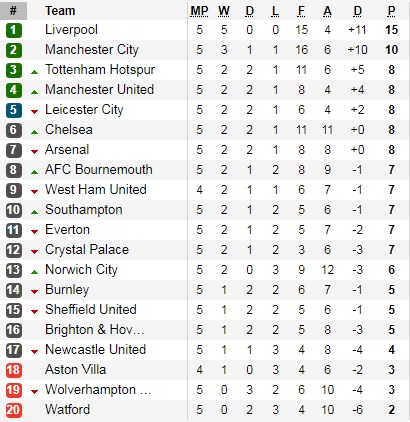Click the blue rank 5 badge
This screenshot has width=410, height=422.
(x=14, y=110)
